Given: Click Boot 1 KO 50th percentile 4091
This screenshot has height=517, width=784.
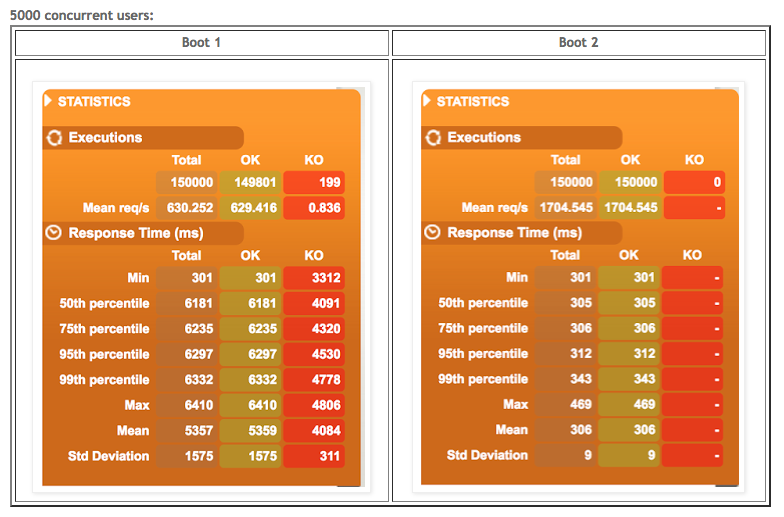Looking at the screenshot, I should click(314, 304).
